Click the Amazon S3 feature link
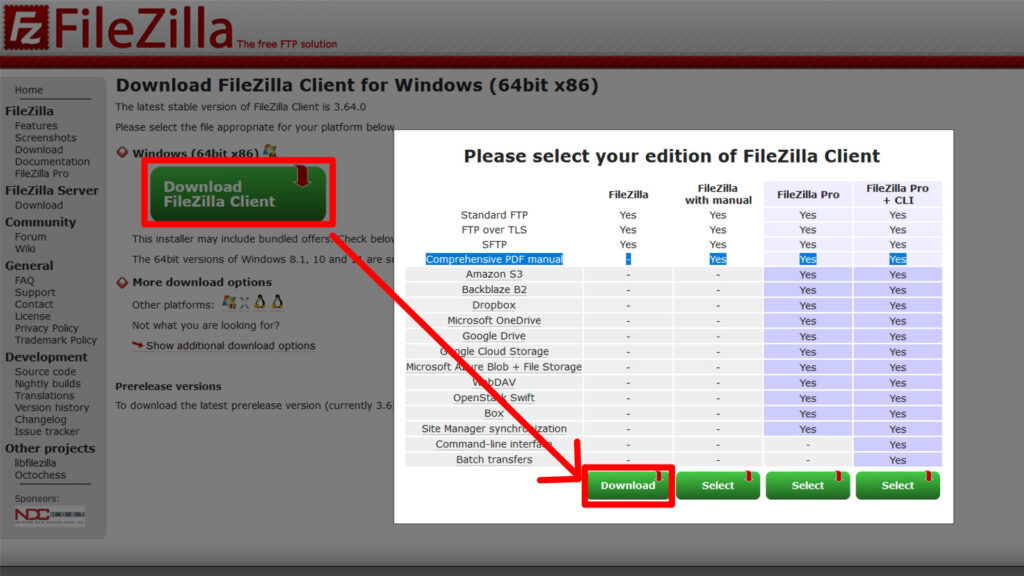This screenshot has height=576, width=1024. click(x=494, y=274)
